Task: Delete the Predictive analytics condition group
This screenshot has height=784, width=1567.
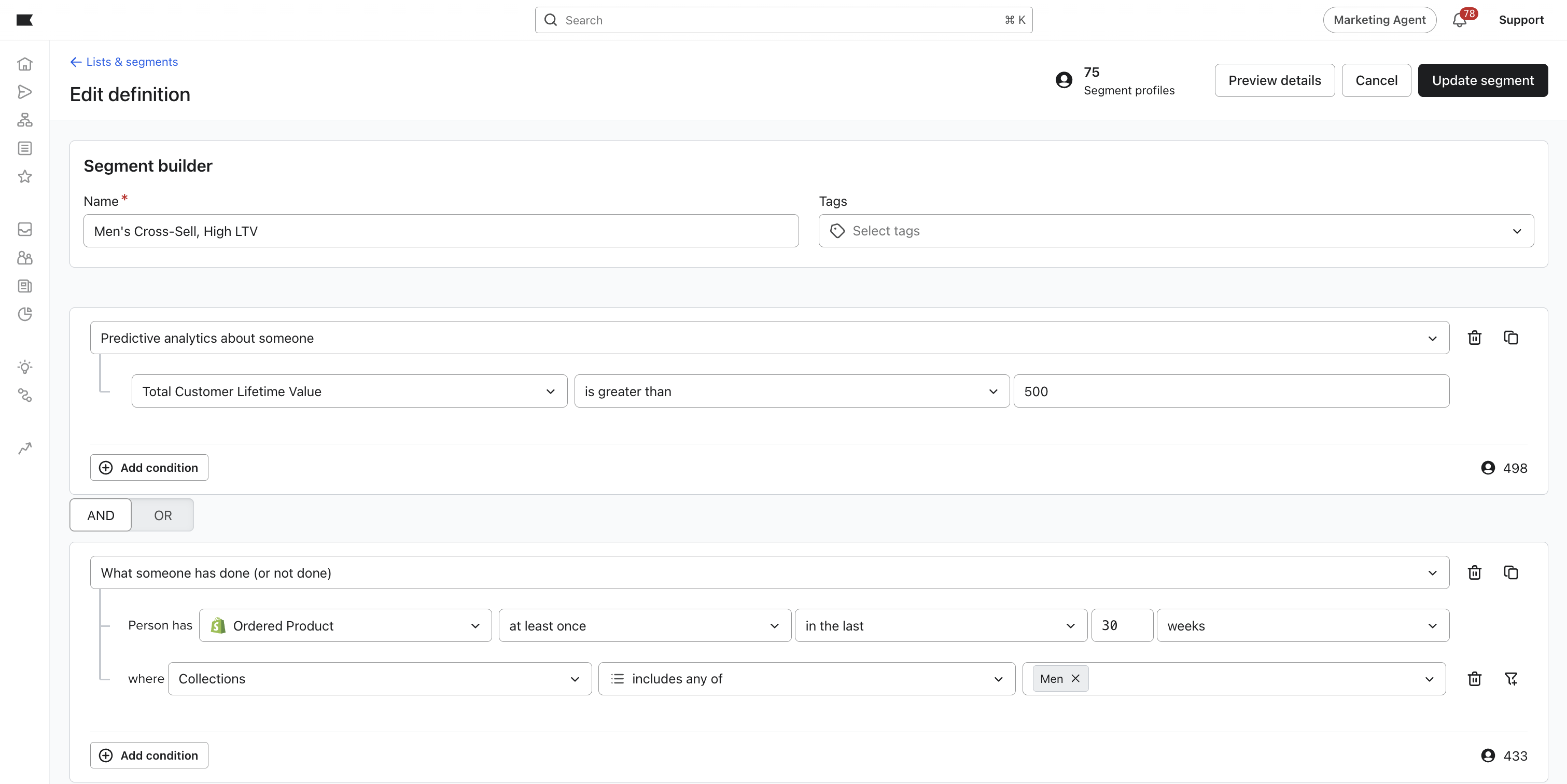Action: pyautogui.click(x=1474, y=338)
